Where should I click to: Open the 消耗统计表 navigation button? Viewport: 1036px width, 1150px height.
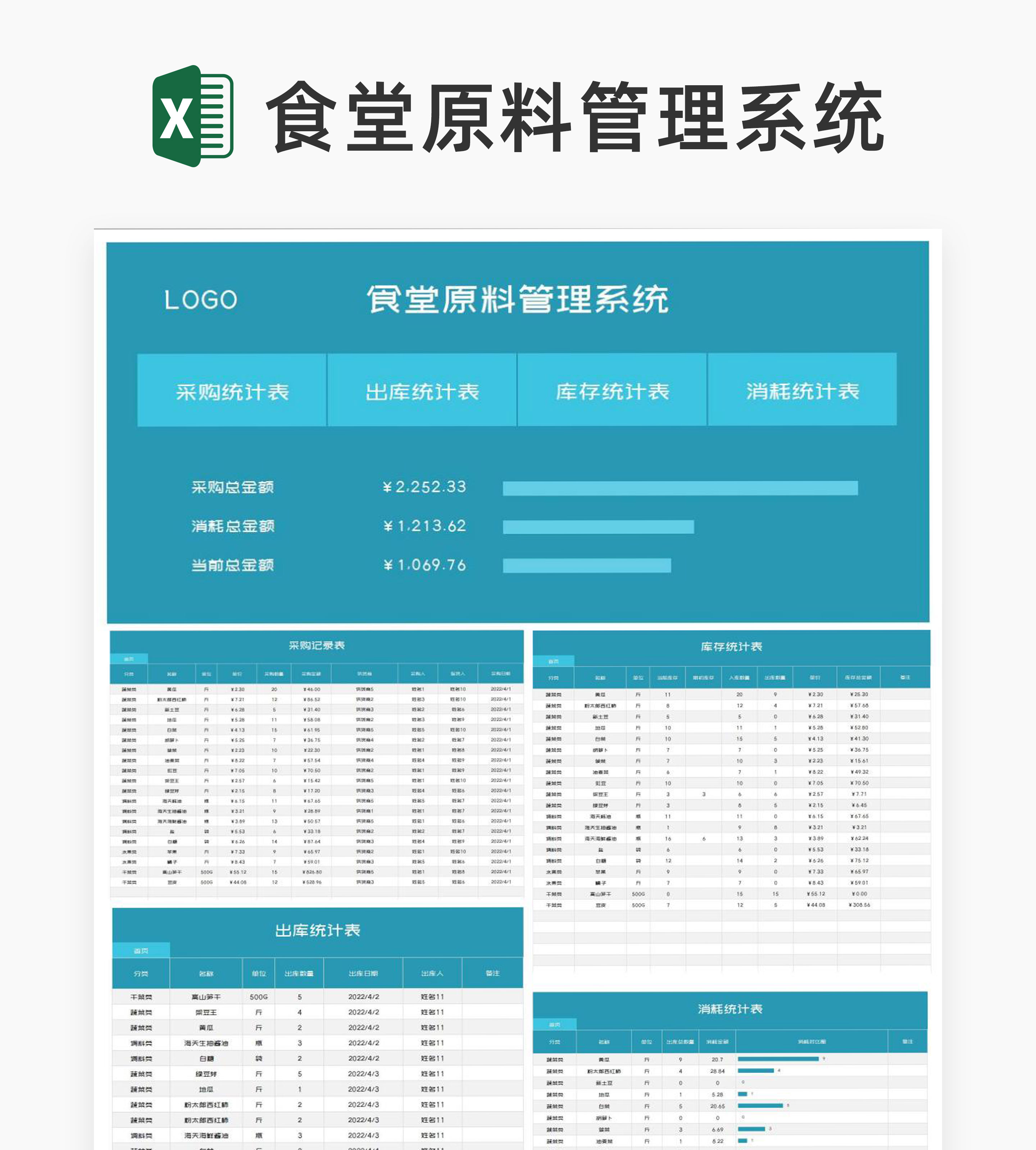803,392
